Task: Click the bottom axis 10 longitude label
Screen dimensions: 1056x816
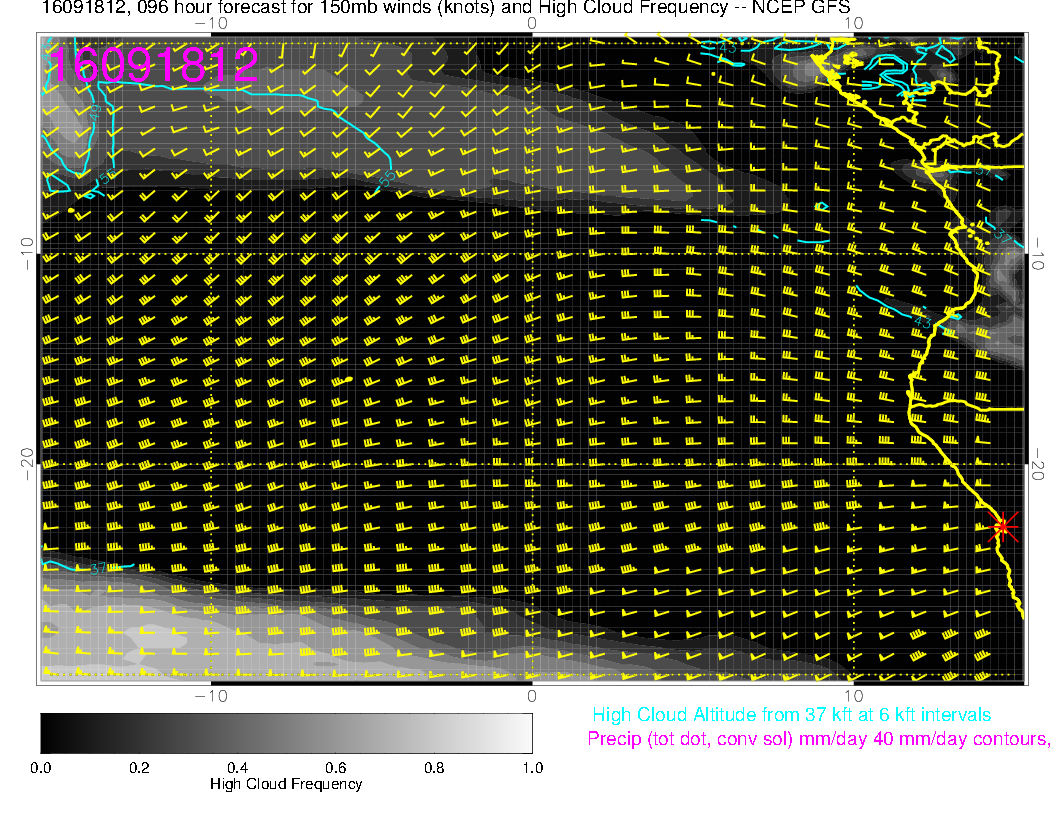Action: [851, 696]
